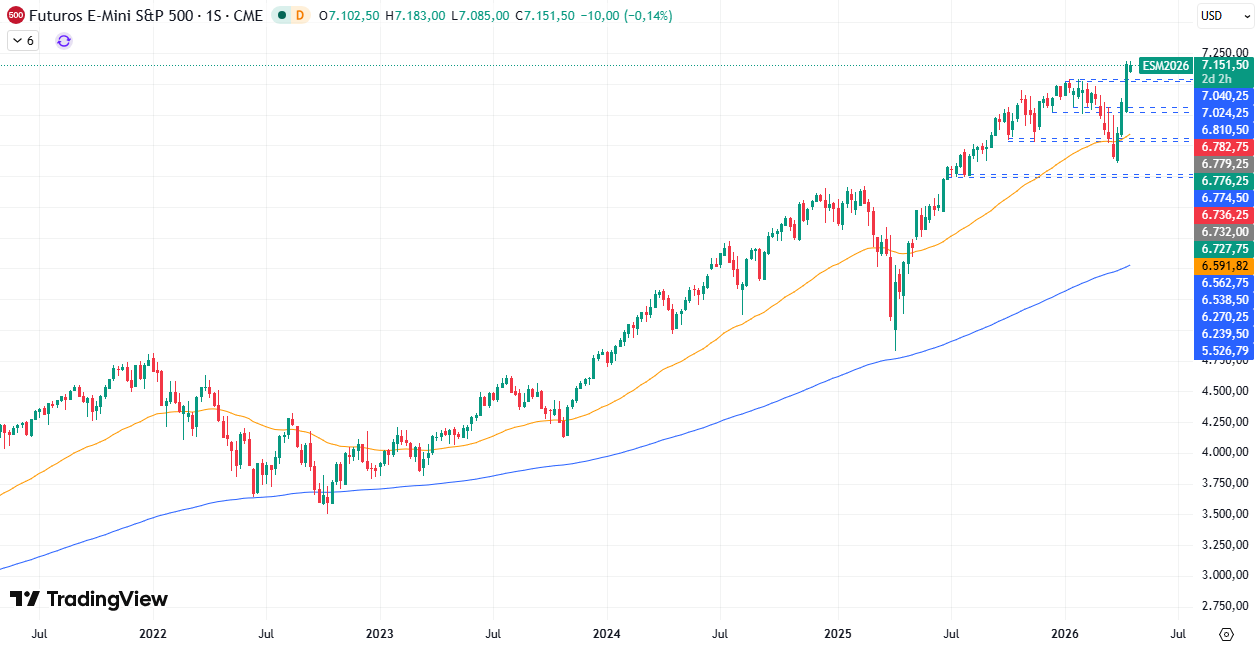Click the purple circular refresh icon
Viewport: 1258px width, 647px height.
(x=64, y=41)
